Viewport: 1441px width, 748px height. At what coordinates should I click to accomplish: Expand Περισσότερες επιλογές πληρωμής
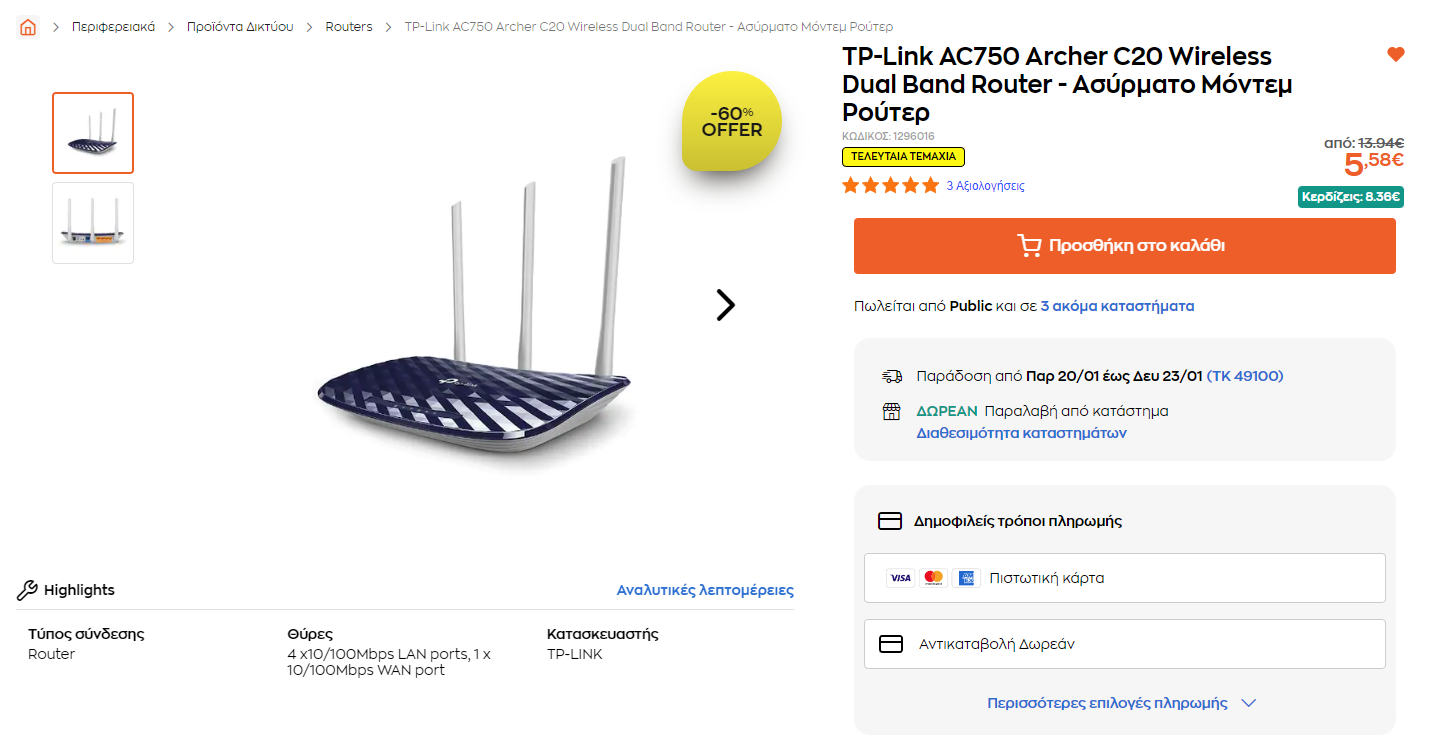click(x=1120, y=703)
